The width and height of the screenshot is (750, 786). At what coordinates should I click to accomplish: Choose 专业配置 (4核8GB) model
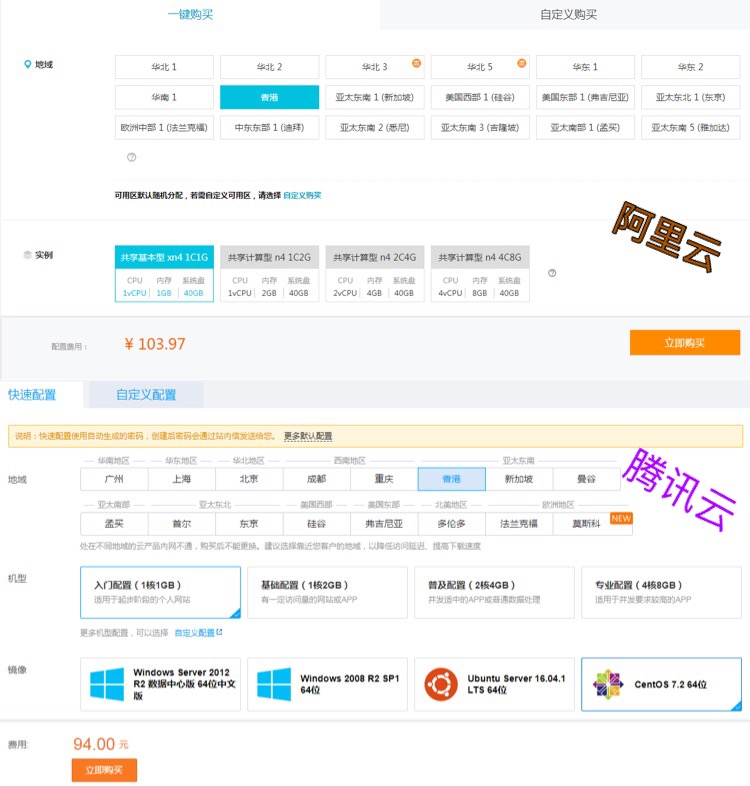(x=661, y=593)
